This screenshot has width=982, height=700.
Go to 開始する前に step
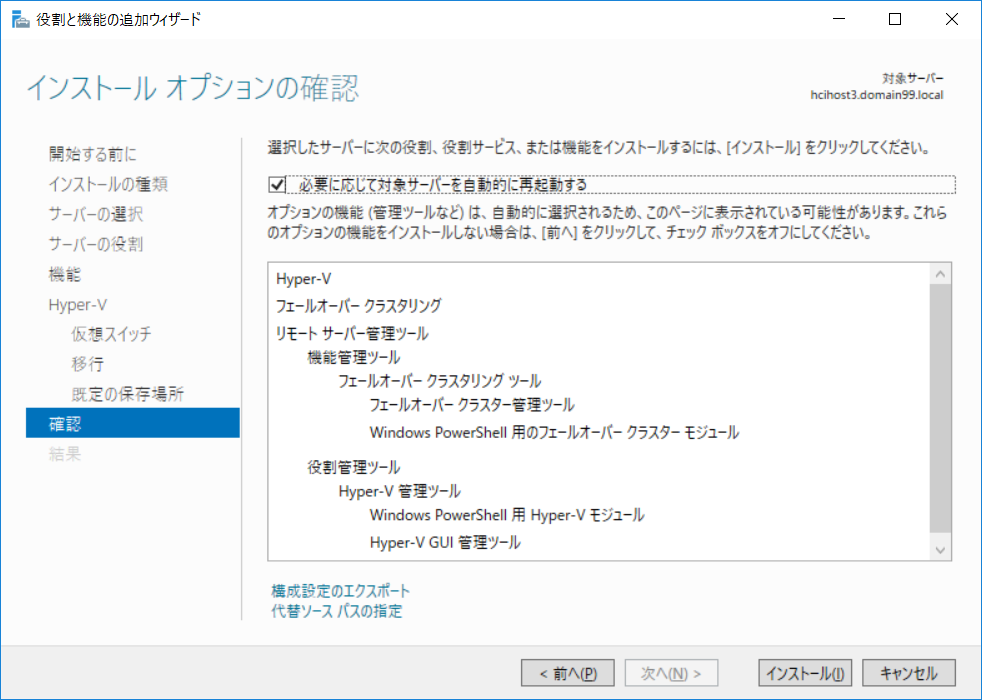click(93, 154)
